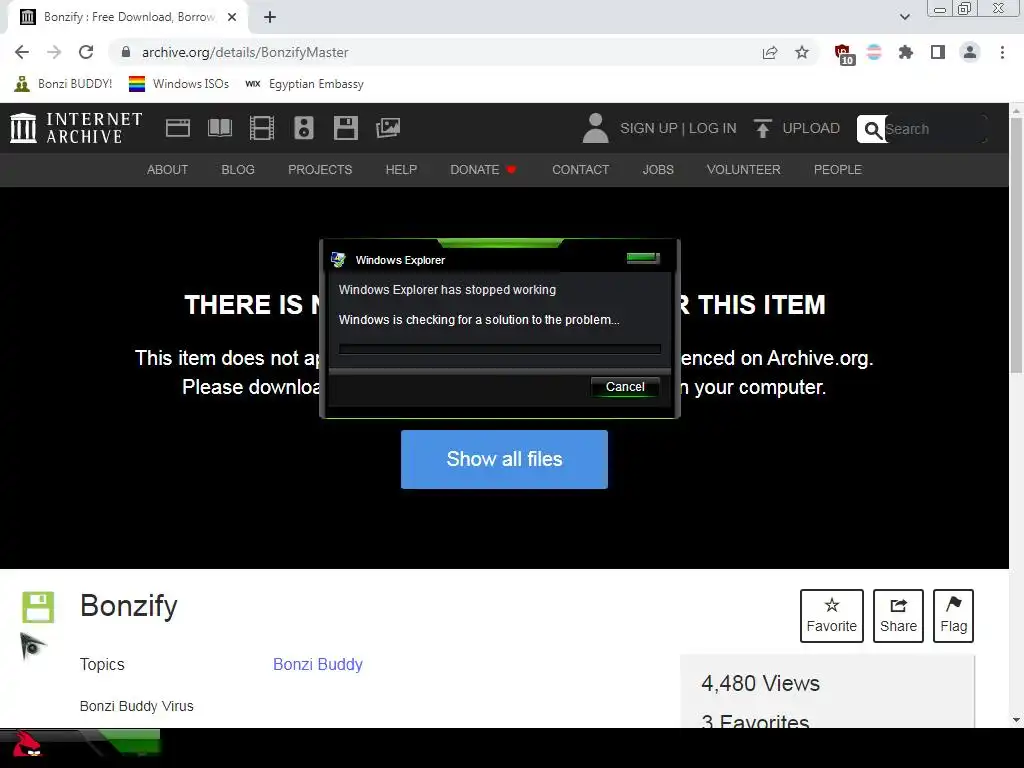Viewport: 1024px width, 768px height.
Task: Open the uBlock extension icon with the 10 badge
Action: point(844,54)
